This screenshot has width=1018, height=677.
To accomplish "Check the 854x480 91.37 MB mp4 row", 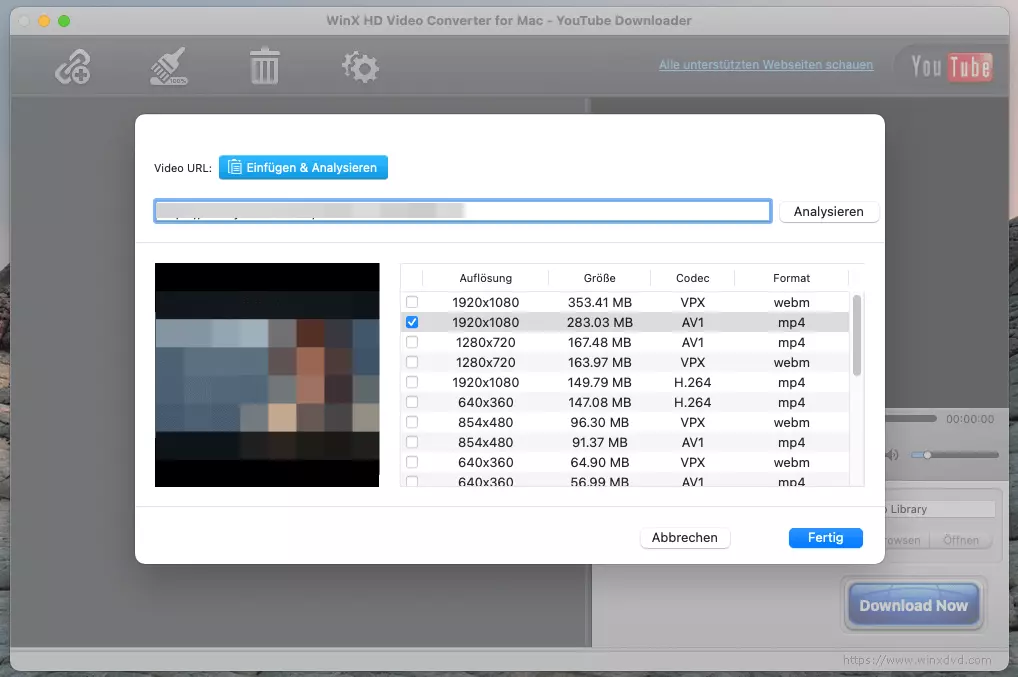I will [x=412, y=443].
